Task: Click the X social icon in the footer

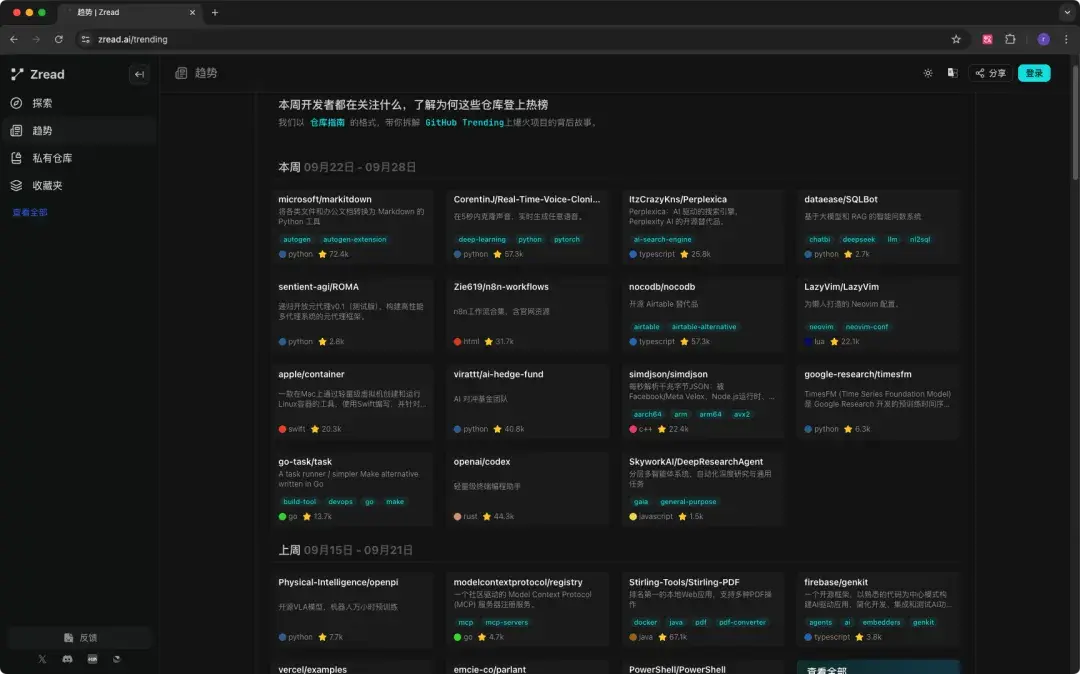Action: coord(41,659)
